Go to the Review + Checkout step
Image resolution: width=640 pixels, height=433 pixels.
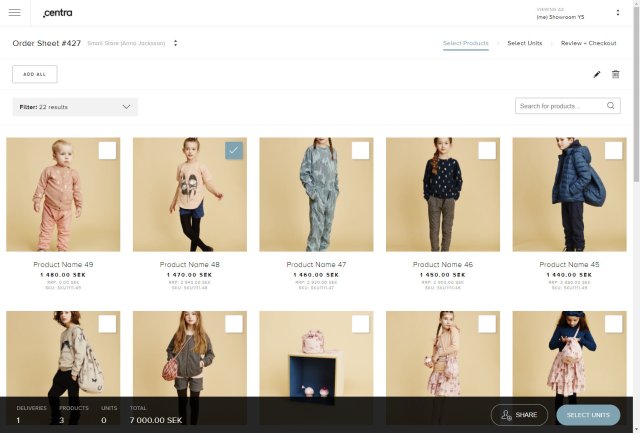coord(588,43)
